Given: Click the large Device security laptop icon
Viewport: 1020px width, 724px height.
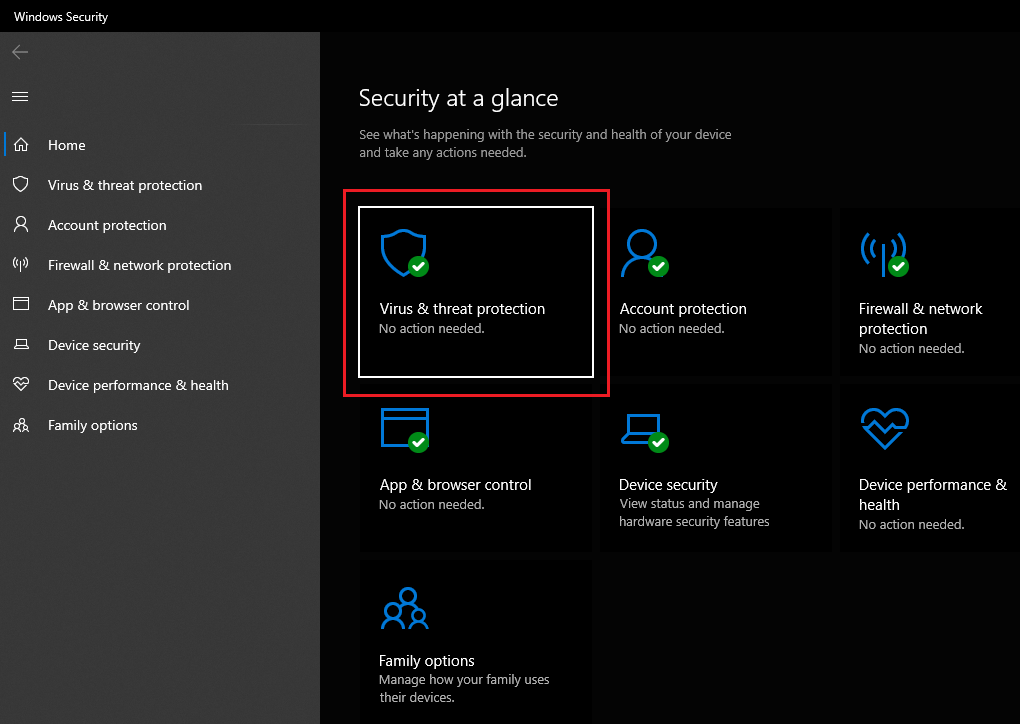Looking at the screenshot, I should pyautogui.click(x=644, y=433).
